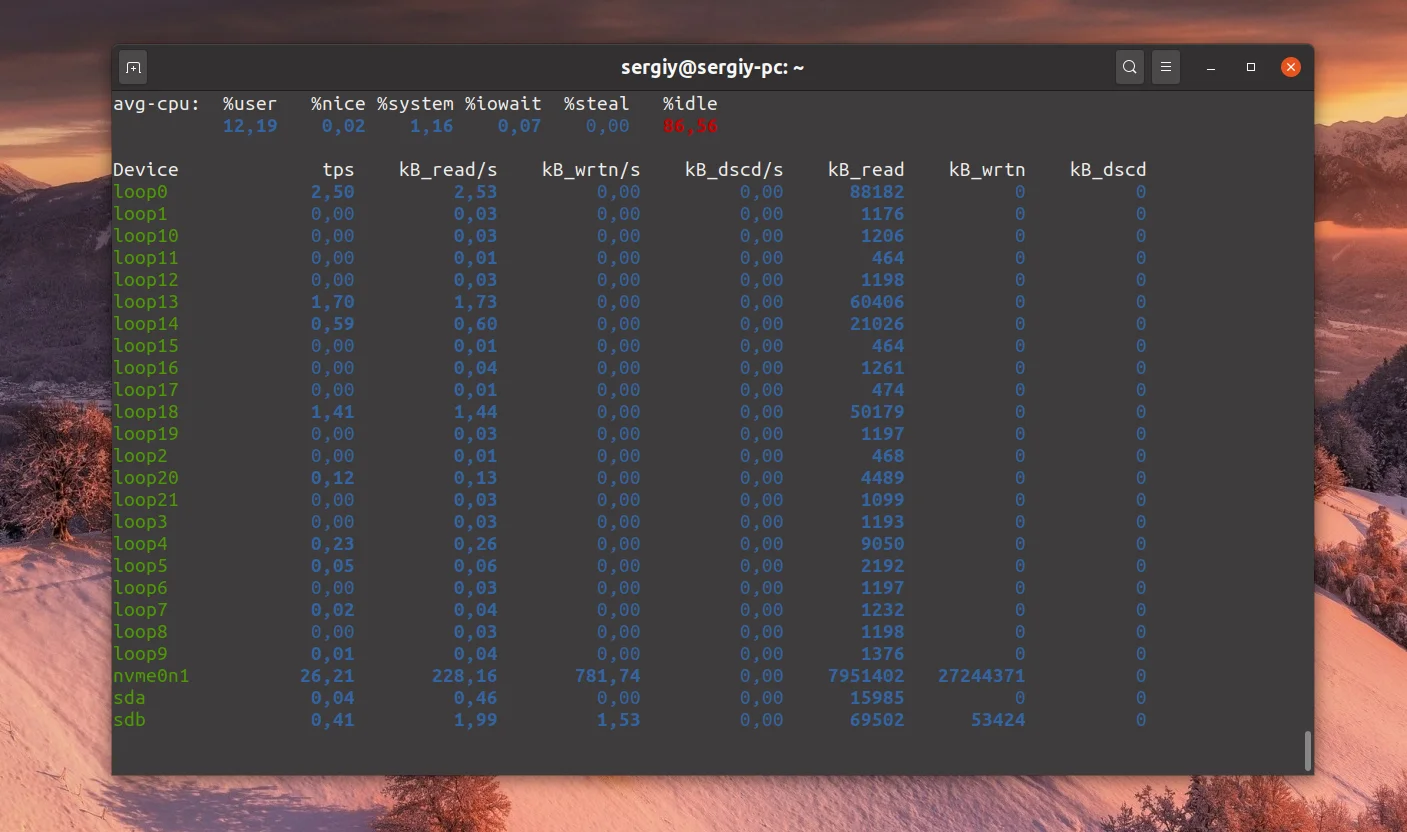Click the red %idle value
This screenshot has width=1407, height=832.
click(x=690, y=126)
